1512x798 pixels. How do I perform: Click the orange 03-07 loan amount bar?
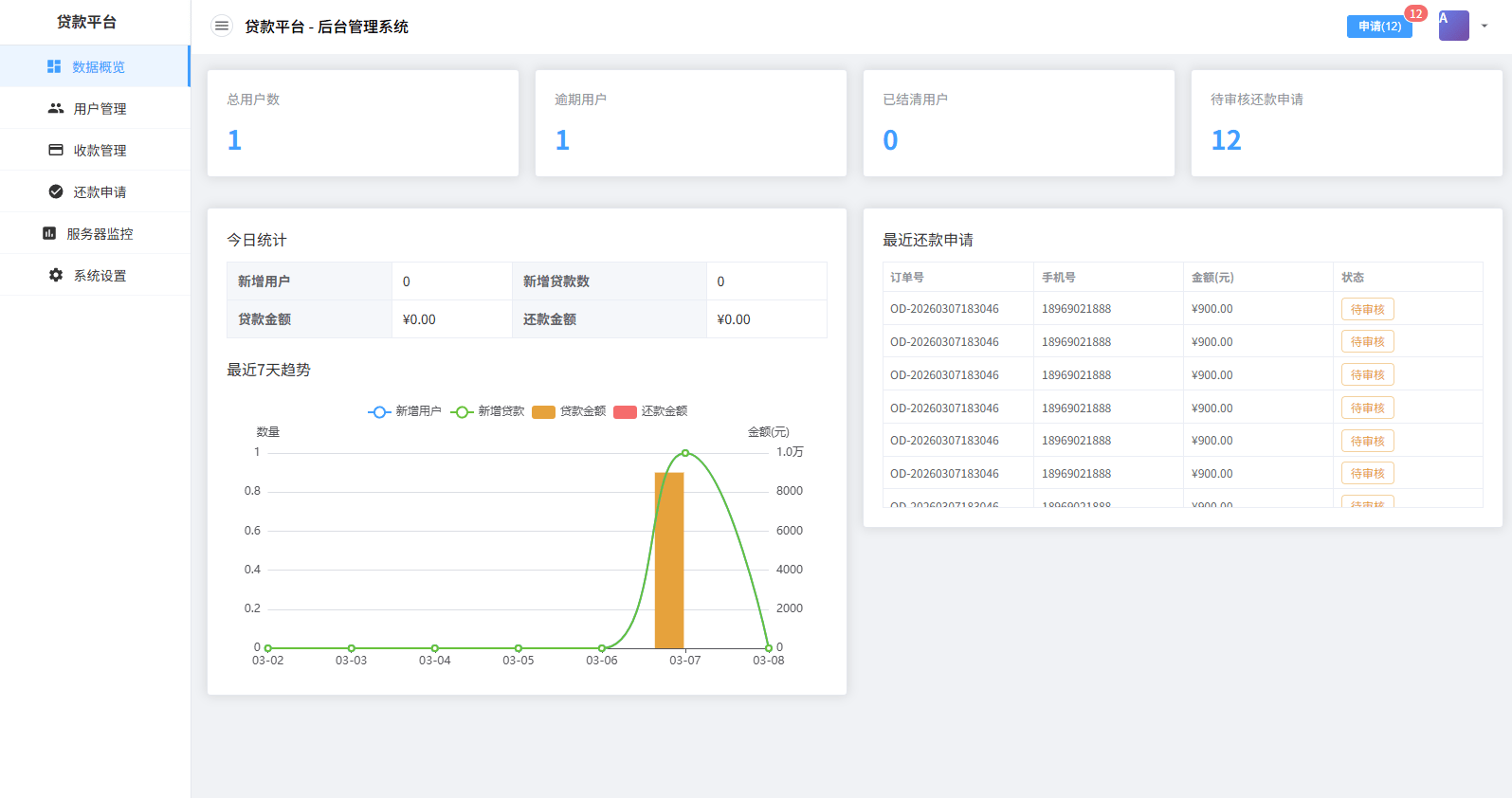(669, 559)
